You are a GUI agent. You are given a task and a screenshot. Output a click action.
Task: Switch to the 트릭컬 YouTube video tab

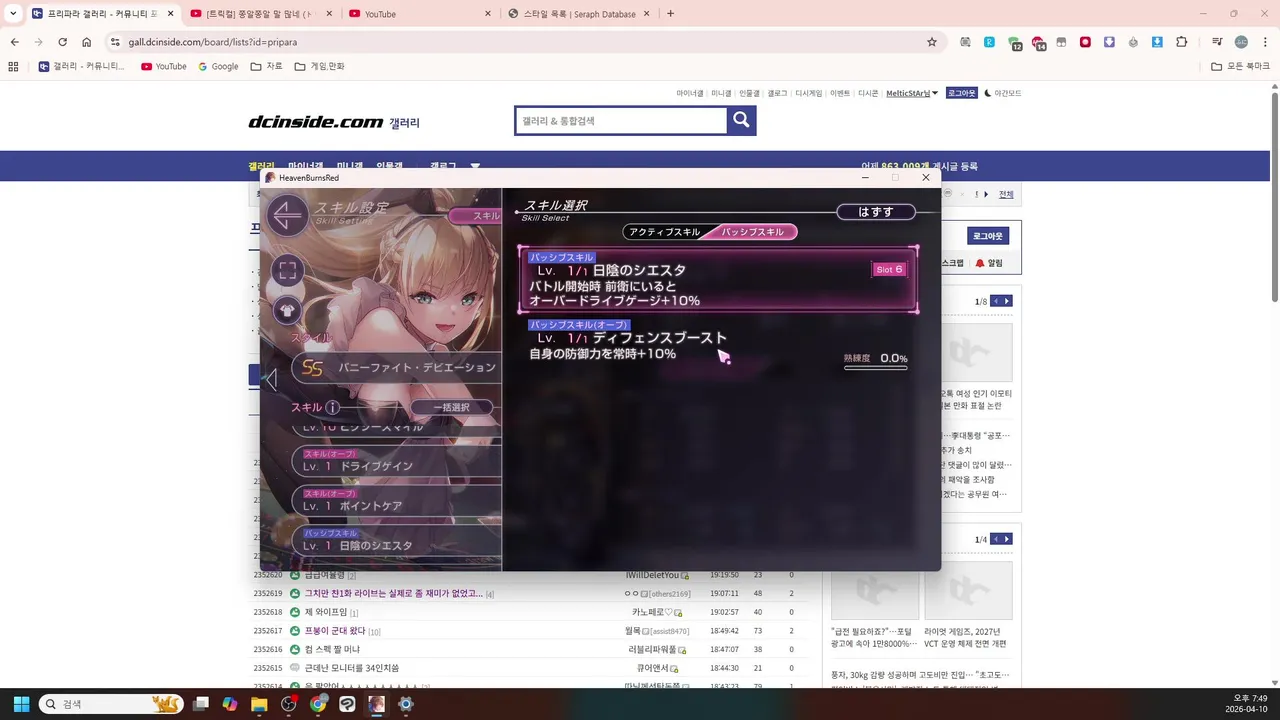[x=262, y=14]
